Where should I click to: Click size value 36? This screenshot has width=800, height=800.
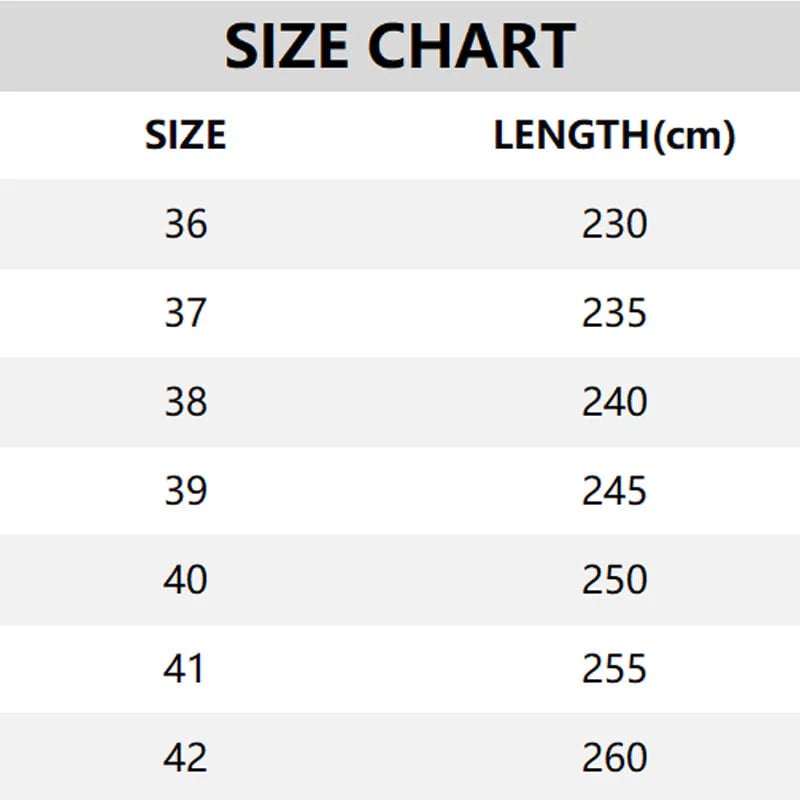point(186,224)
